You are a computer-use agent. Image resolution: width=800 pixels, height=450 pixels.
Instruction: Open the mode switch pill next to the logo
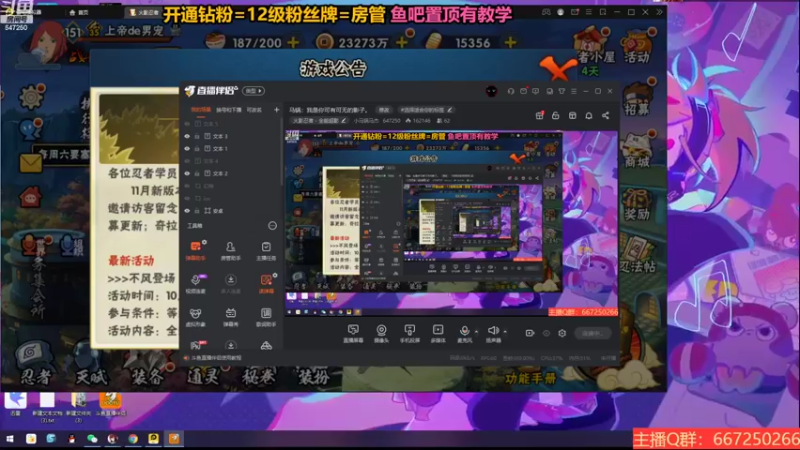coord(254,91)
